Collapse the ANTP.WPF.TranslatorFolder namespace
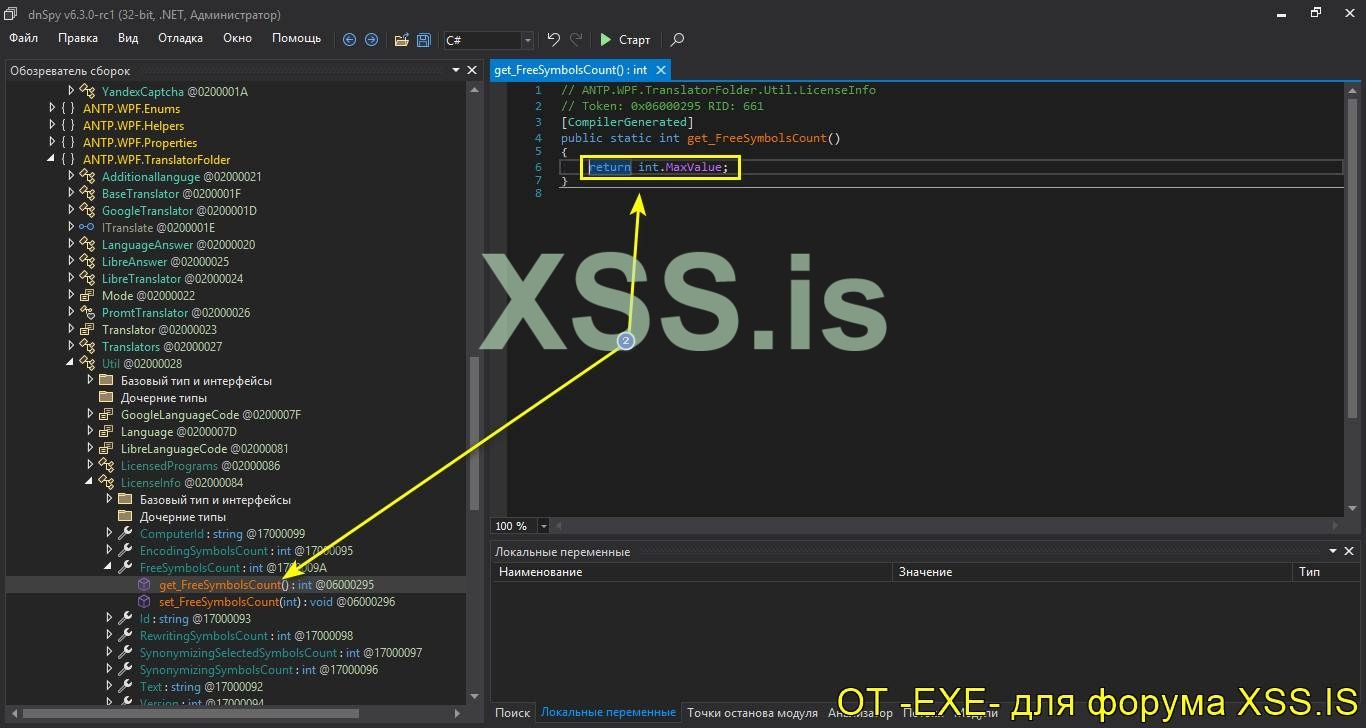 [53, 160]
